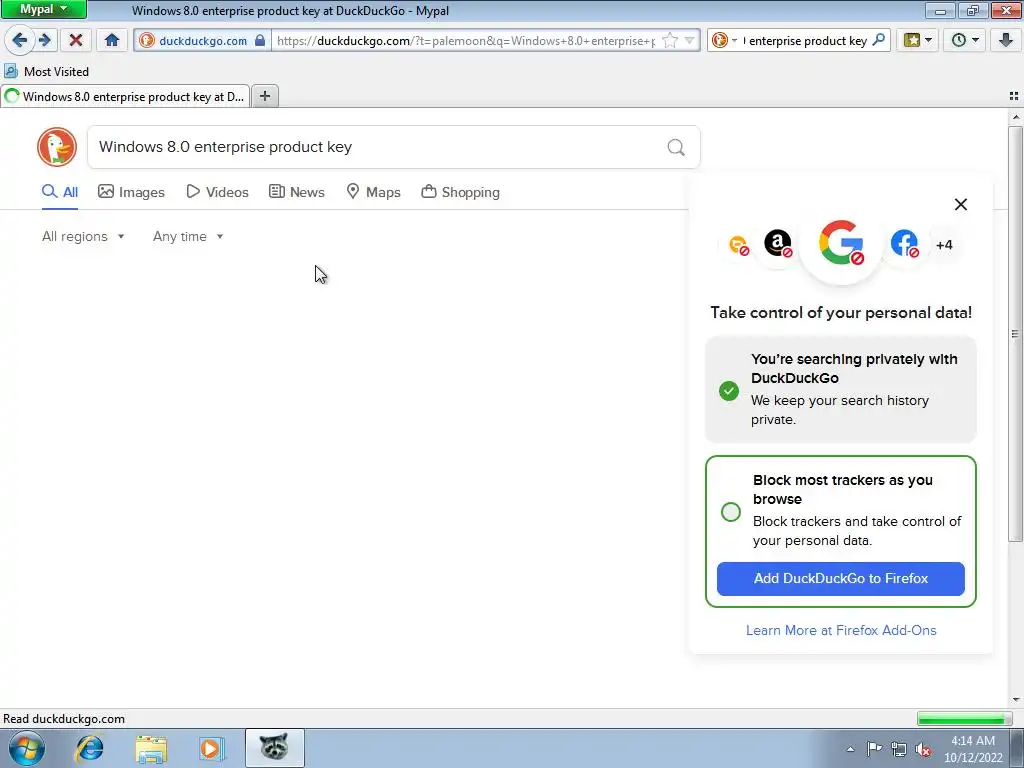
Task: Click Add DuckDuckGo to Firefox button
Action: 840,578
